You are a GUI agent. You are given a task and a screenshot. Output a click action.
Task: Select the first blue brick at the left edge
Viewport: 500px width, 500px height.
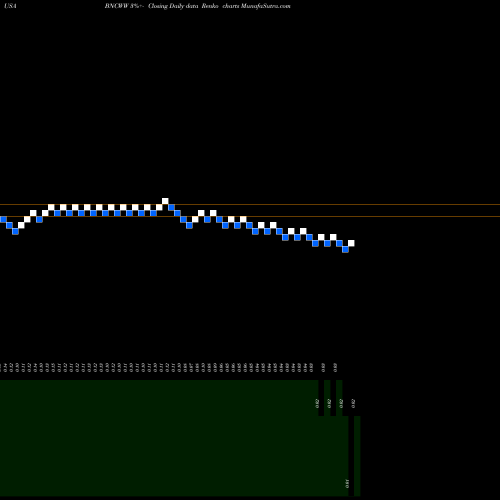3,219
